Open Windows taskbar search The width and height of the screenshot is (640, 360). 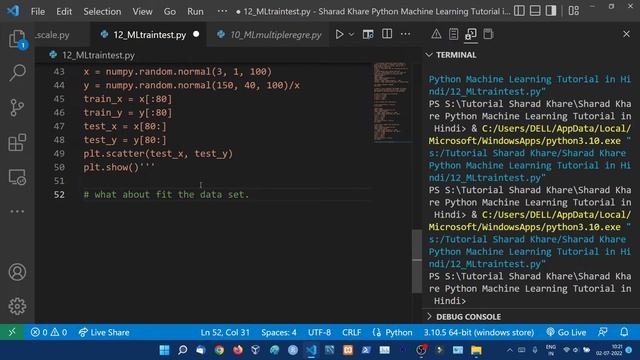point(182,350)
